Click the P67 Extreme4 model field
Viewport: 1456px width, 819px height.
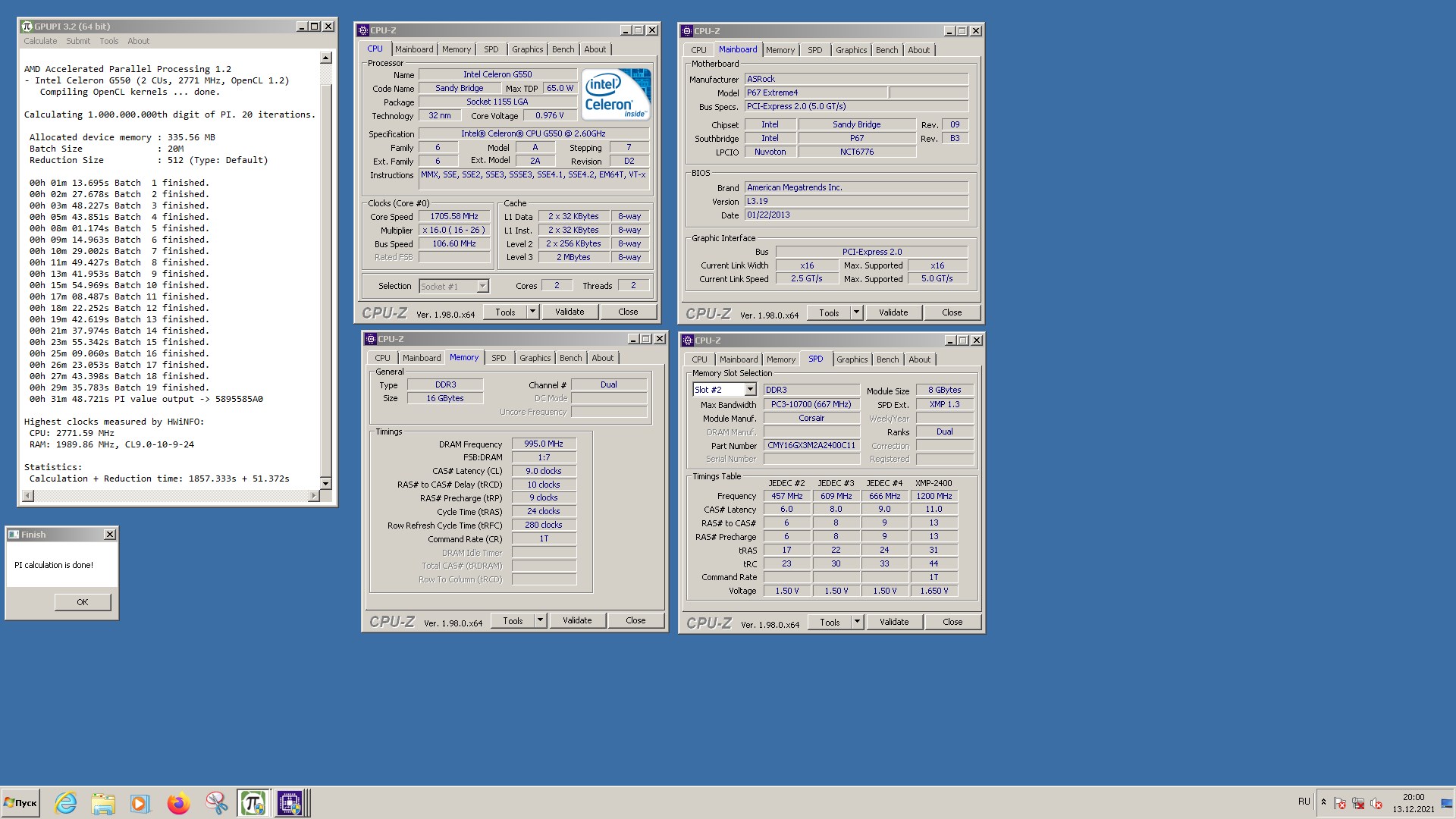click(x=815, y=93)
